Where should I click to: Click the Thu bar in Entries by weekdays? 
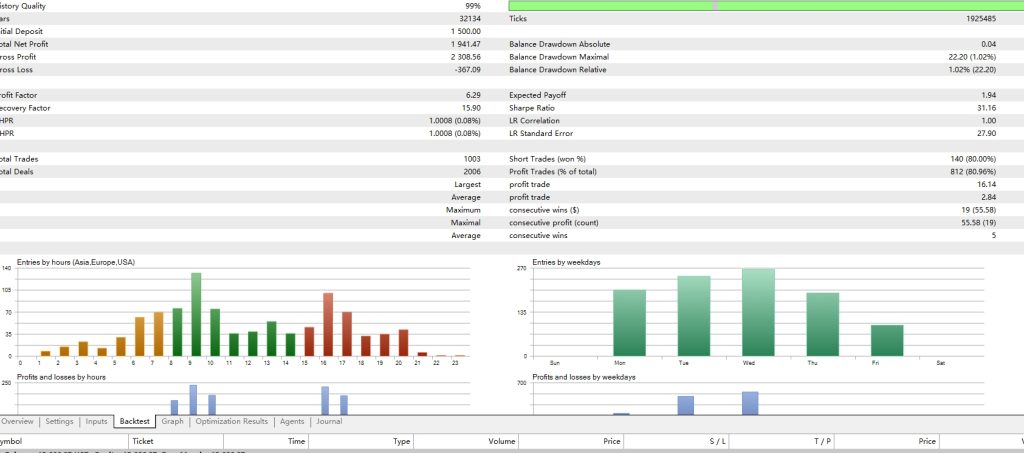click(x=823, y=324)
